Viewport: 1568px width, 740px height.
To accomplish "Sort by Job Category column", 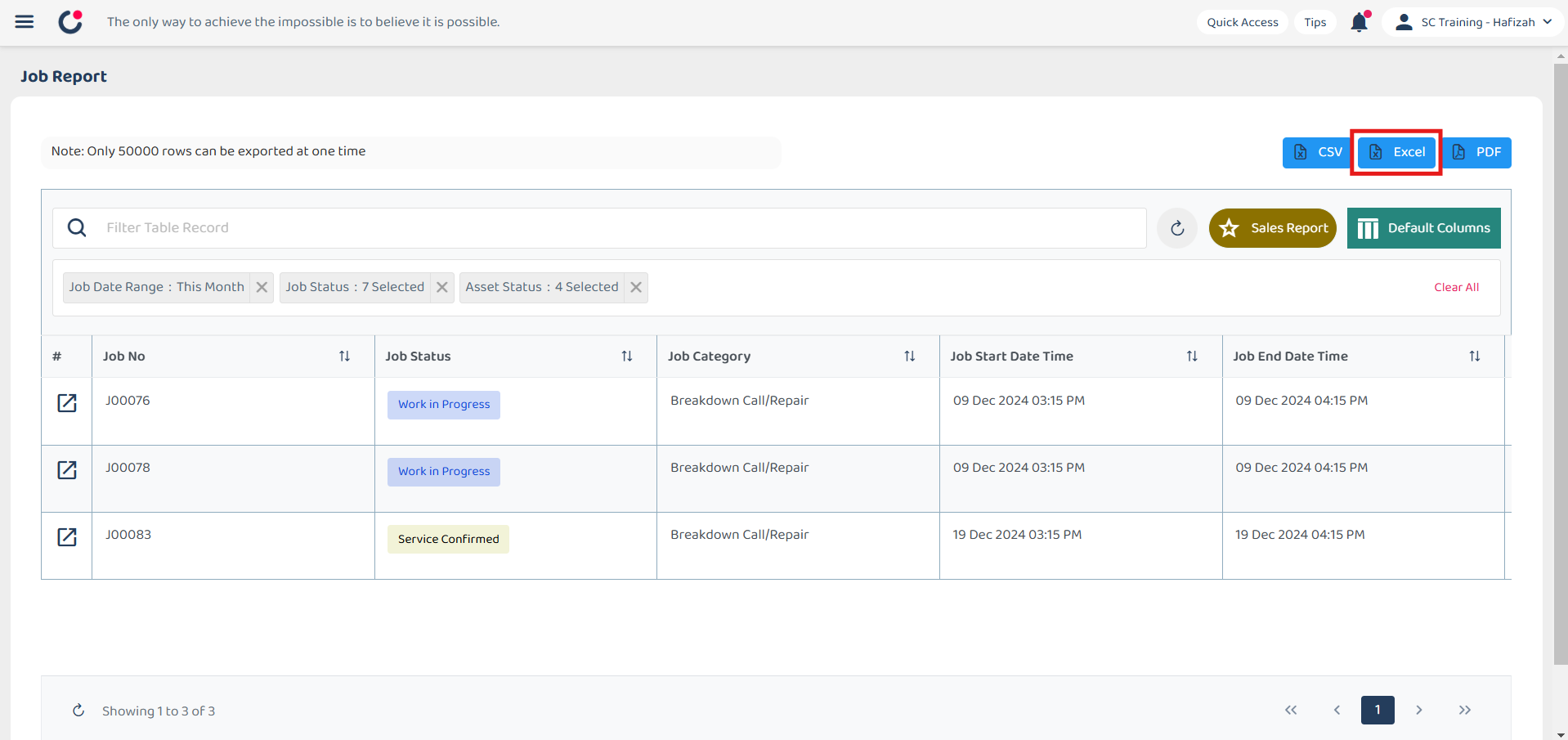I will click(x=909, y=357).
